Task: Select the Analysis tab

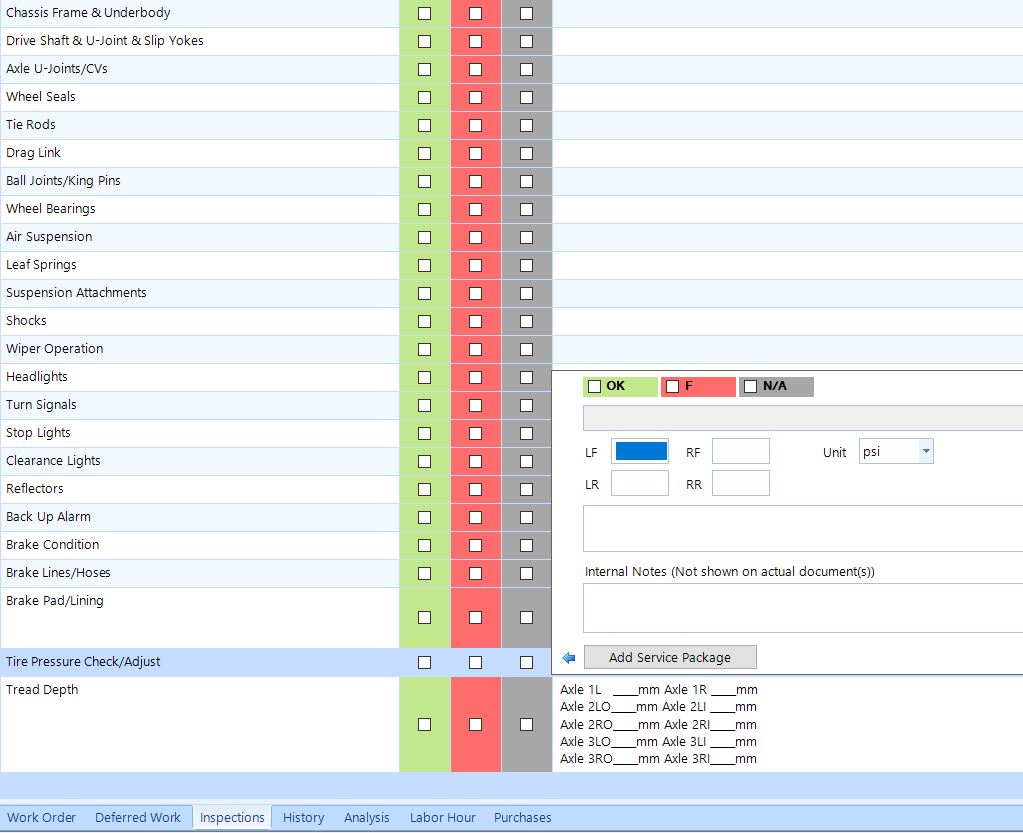Action: tap(367, 817)
